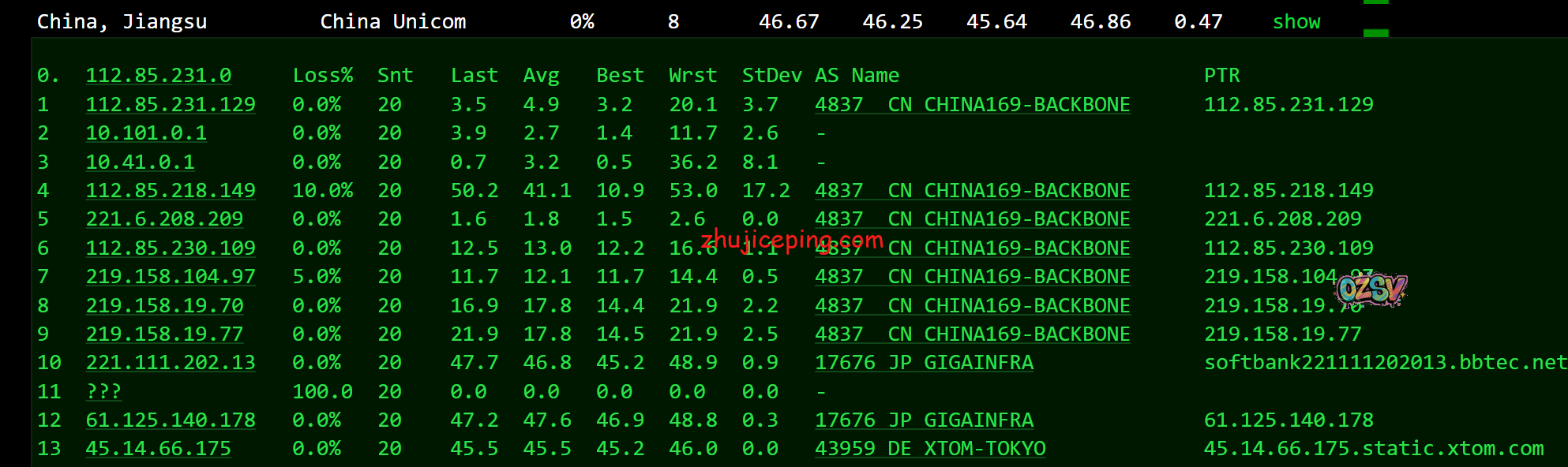Open hop 1's 4837 CN CHINA169-BACKBONE link

point(972,105)
